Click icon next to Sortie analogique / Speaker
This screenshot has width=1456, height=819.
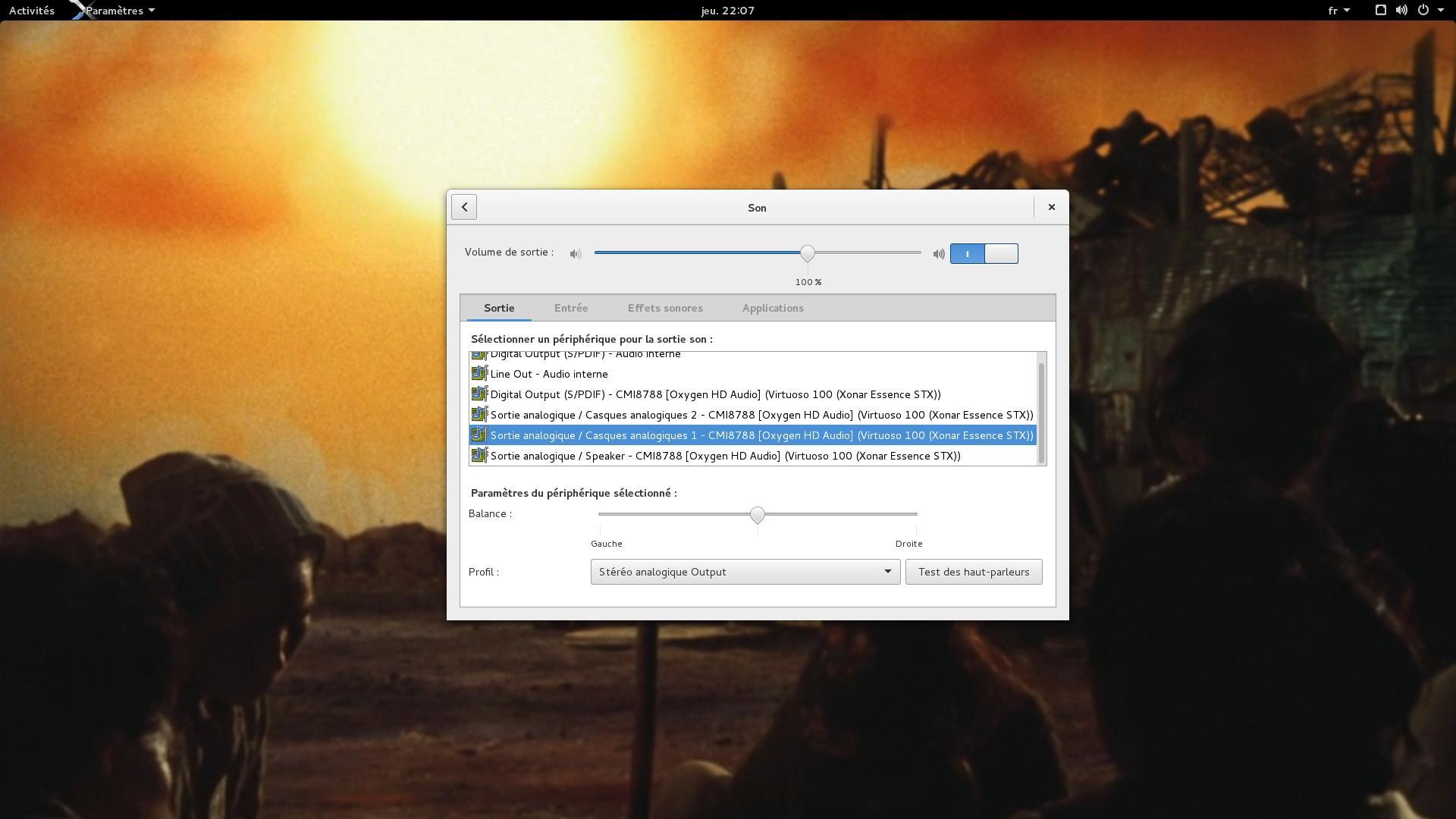pyautogui.click(x=479, y=456)
